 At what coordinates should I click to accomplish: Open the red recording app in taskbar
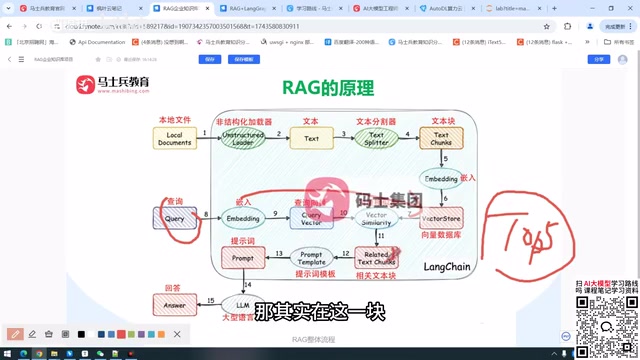tap(131, 353)
